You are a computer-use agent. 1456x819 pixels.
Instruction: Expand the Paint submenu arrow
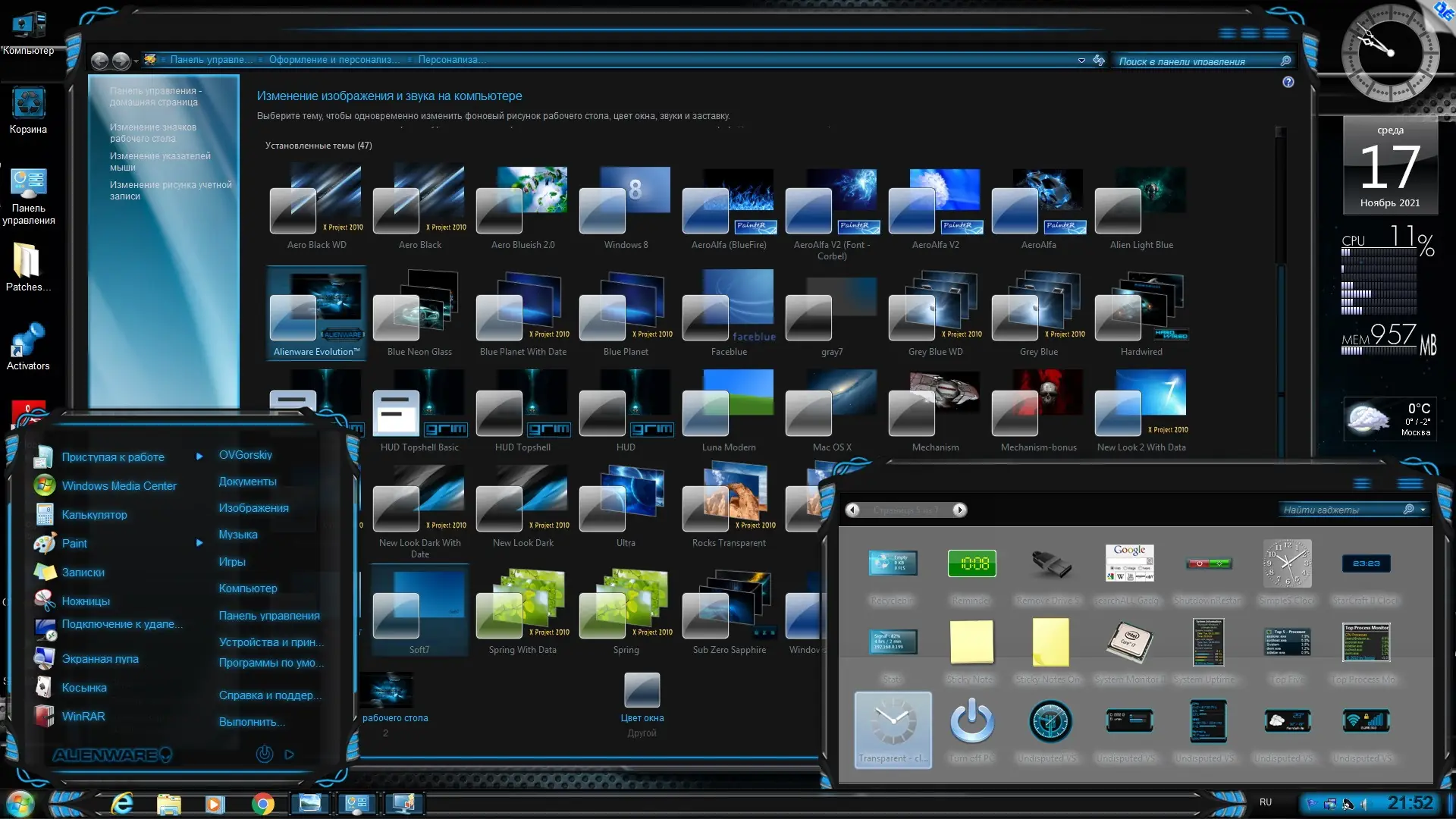pos(199,544)
